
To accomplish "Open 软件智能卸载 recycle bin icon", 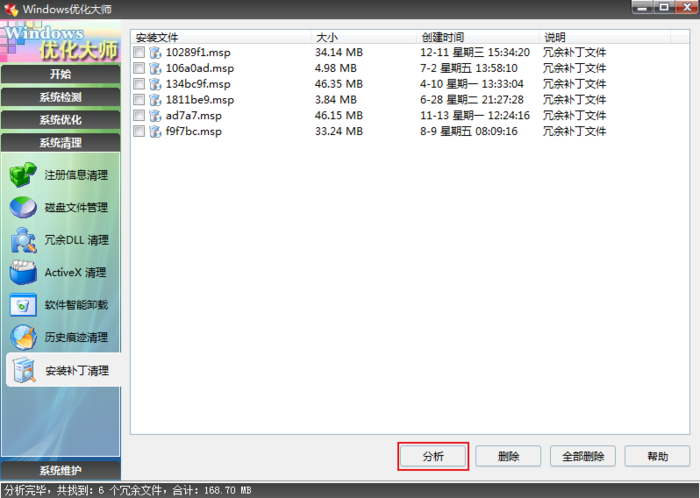I will 23,305.
